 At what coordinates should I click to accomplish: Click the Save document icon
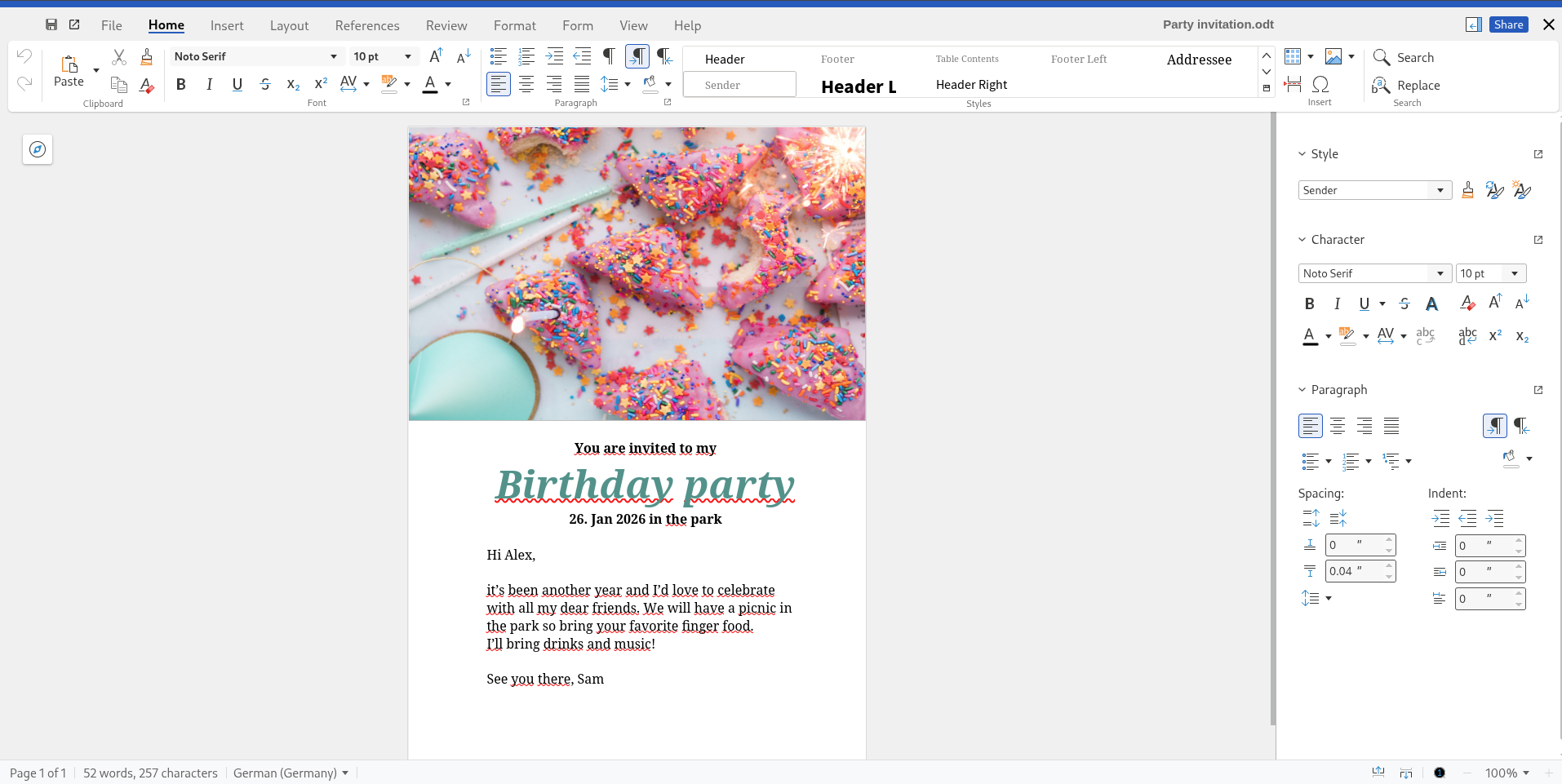tap(51, 24)
